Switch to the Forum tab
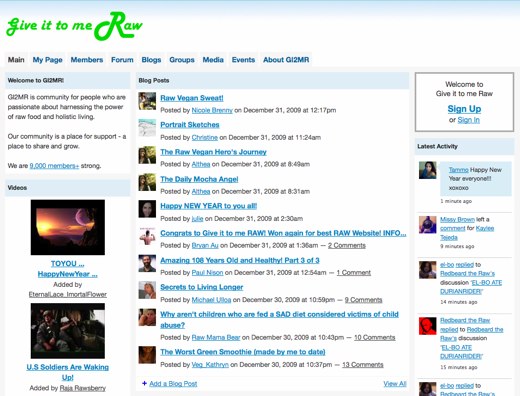Image resolution: width=520 pixels, height=396 pixels. point(122,60)
